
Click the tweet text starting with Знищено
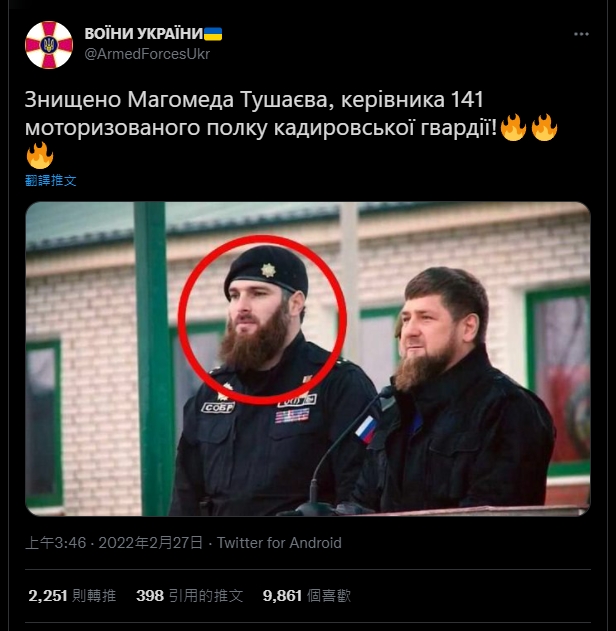point(291,128)
